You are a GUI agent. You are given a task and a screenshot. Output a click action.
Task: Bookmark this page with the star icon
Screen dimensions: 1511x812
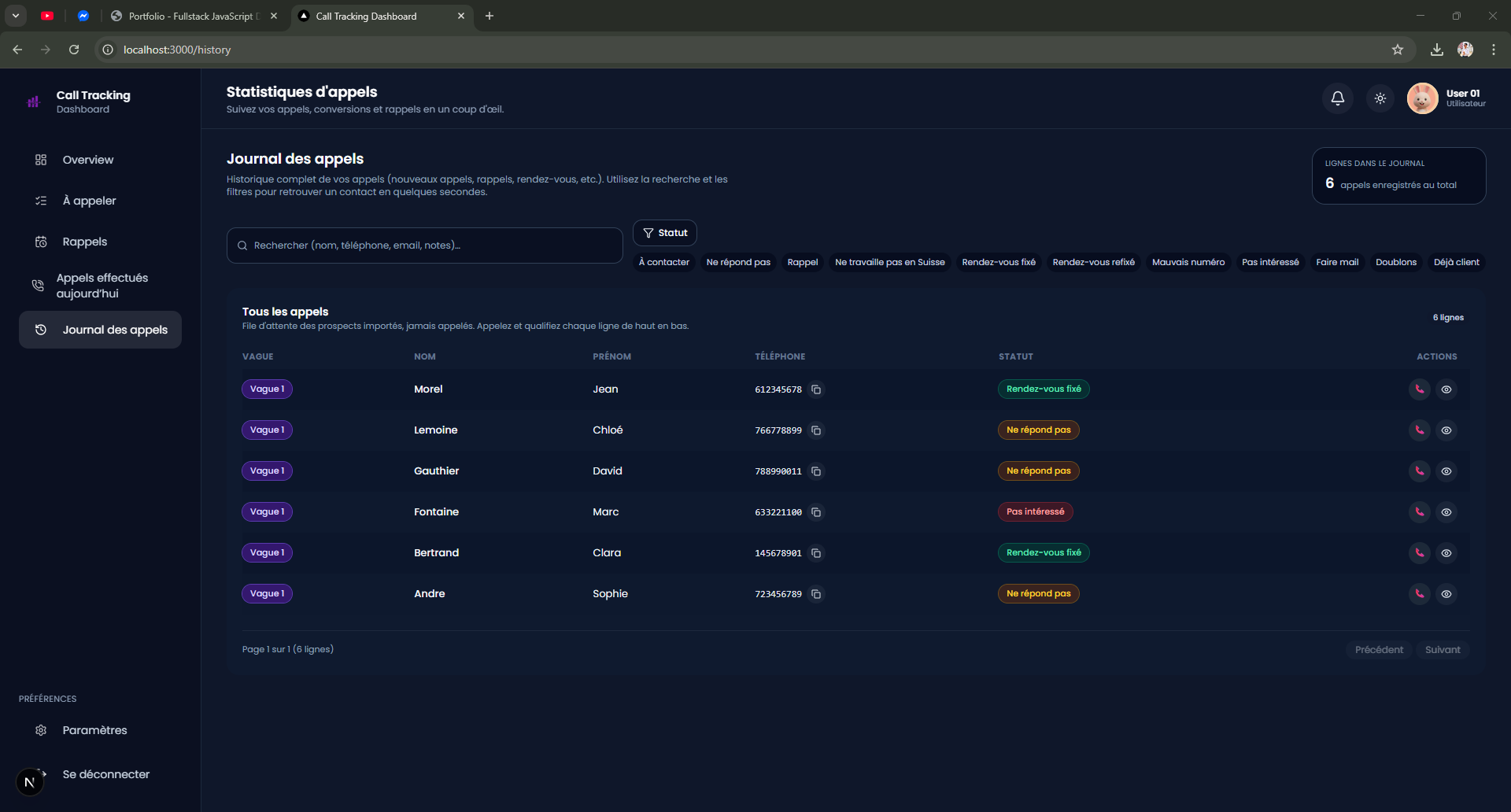coord(1397,50)
